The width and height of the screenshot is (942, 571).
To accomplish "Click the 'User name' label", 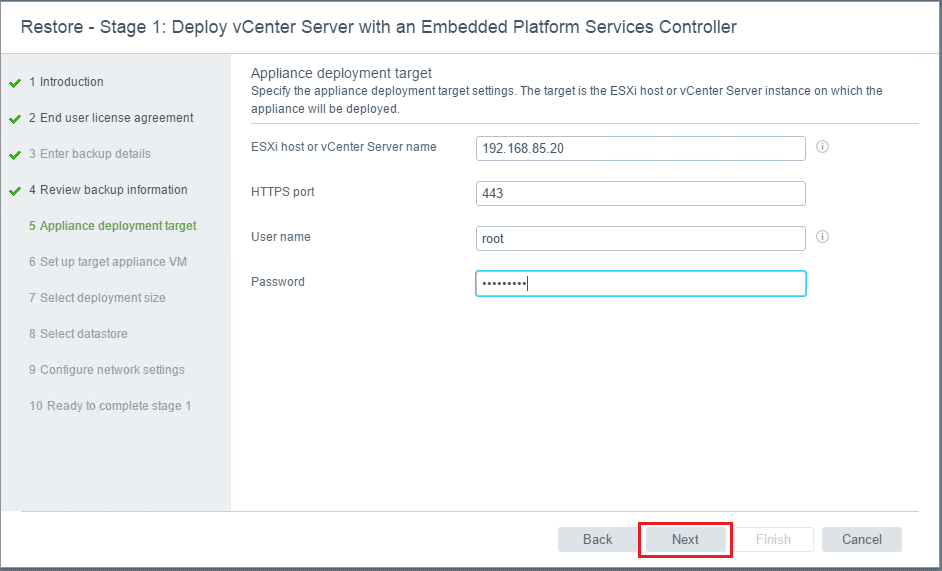I will 281,237.
